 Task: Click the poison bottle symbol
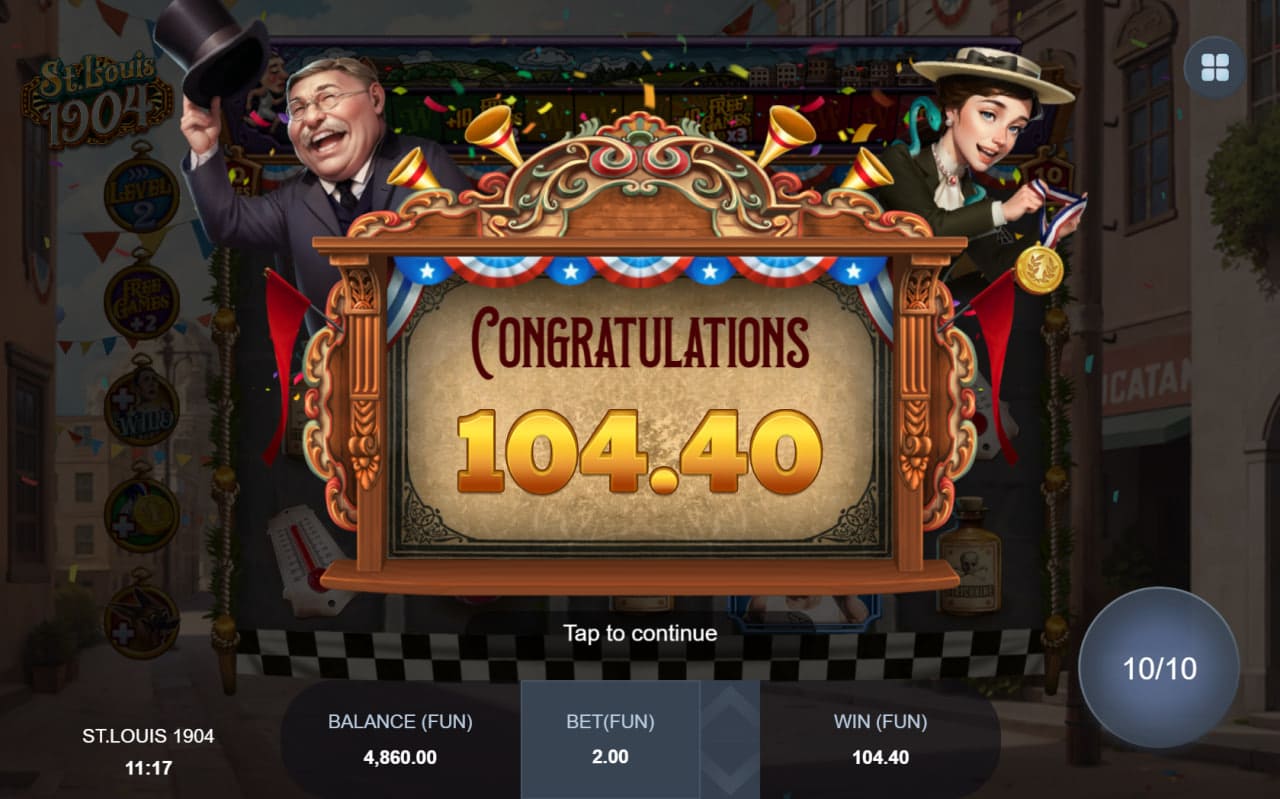(x=969, y=556)
